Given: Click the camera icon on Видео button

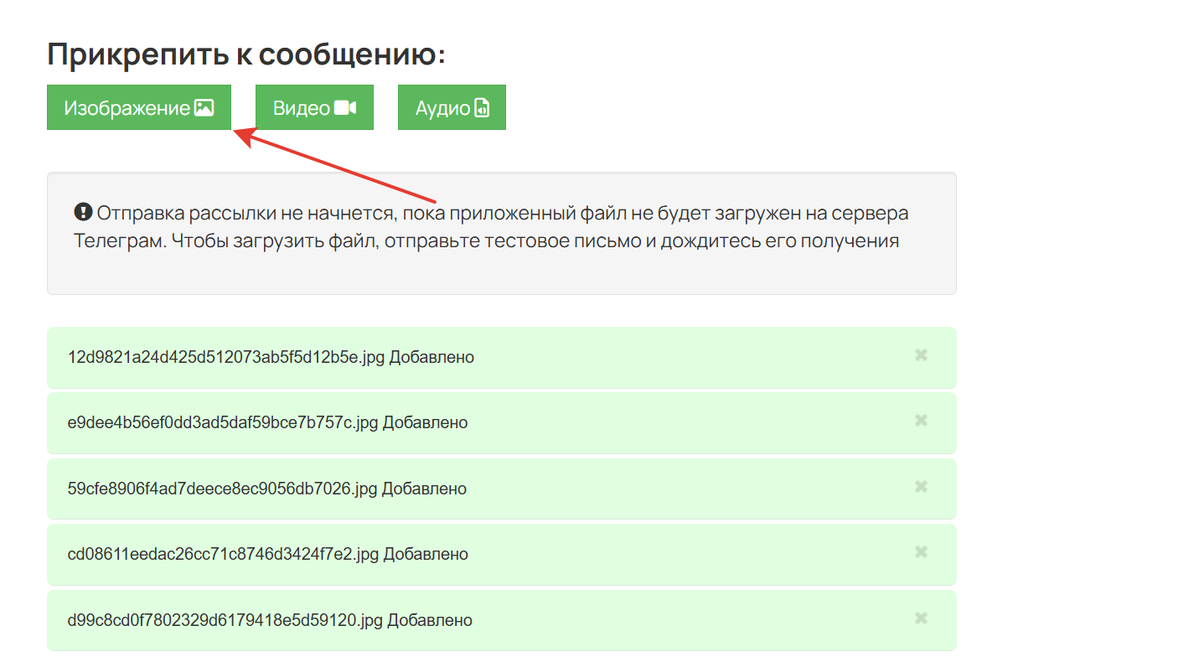Looking at the screenshot, I should pyautogui.click(x=345, y=108).
